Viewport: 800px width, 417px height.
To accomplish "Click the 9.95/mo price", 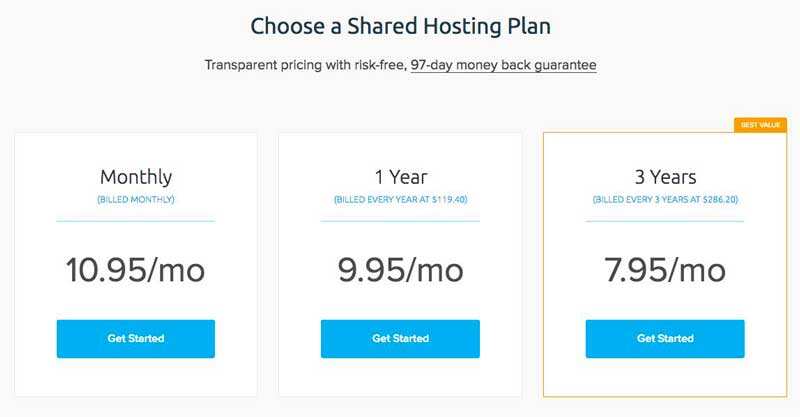I will [400, 269].
